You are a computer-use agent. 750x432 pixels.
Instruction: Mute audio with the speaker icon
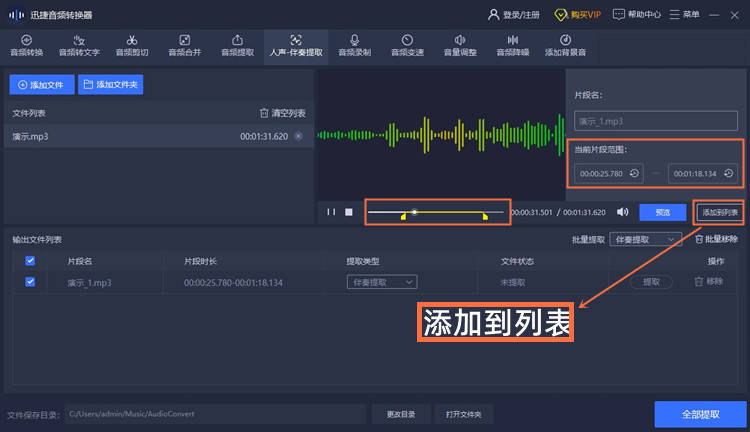point(622,212)
